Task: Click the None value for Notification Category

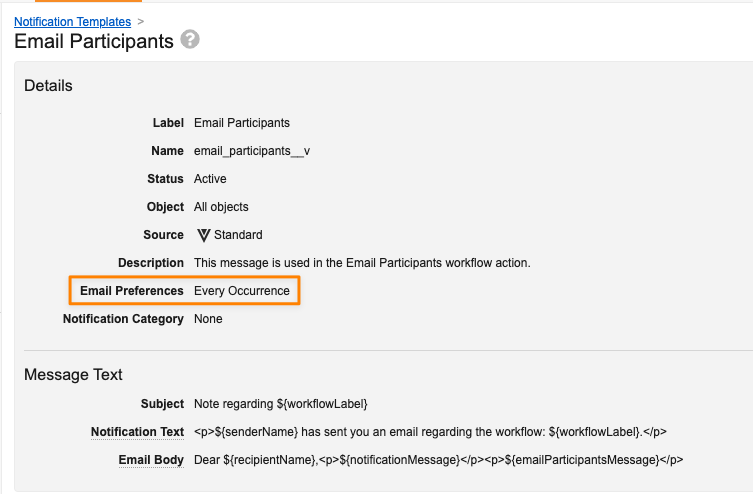Action: pos(208,319)
